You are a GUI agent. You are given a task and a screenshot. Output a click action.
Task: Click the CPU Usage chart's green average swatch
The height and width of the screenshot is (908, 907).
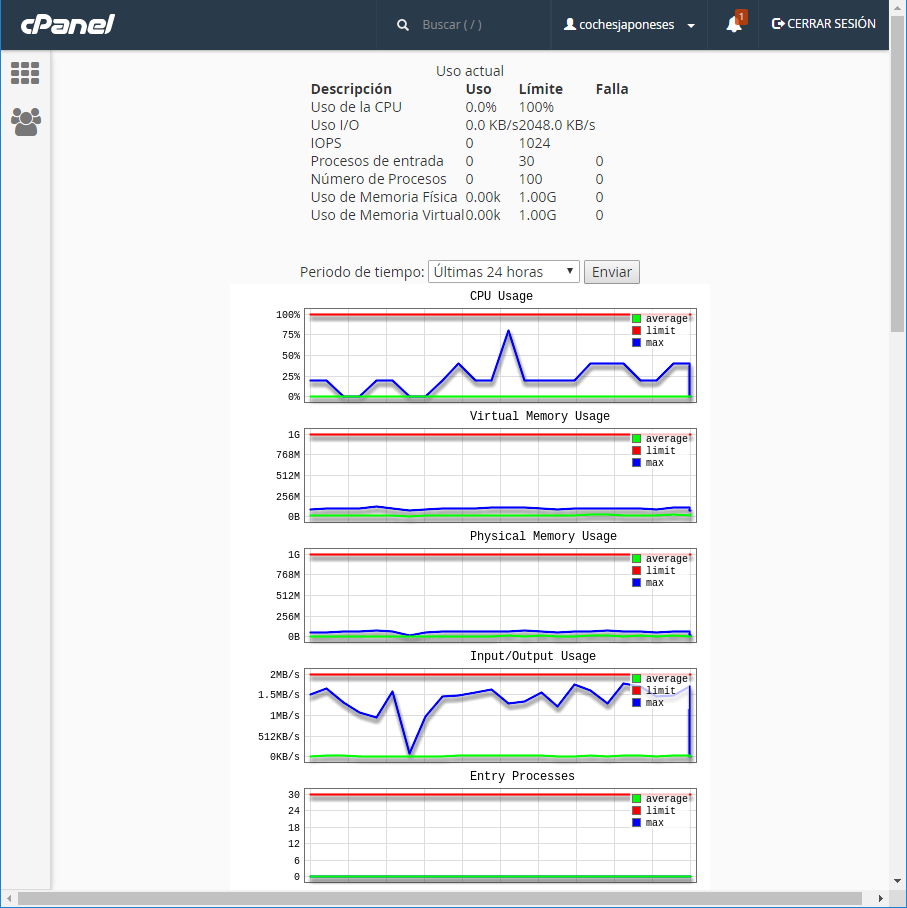pyautogui.click(x=637, y=318)
